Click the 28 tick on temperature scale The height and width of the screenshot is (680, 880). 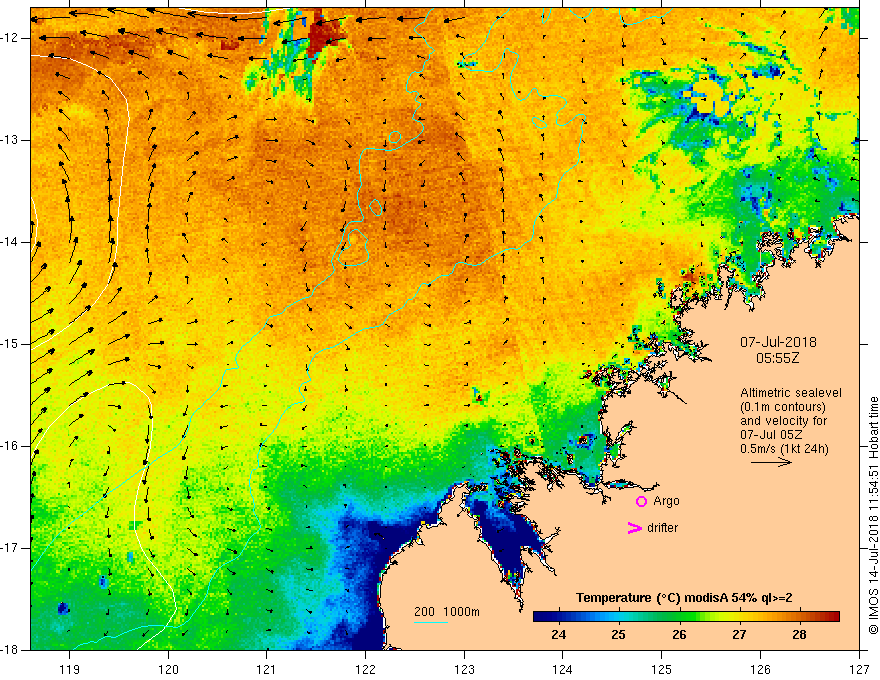pyautogui.click(x=799, y=635)
